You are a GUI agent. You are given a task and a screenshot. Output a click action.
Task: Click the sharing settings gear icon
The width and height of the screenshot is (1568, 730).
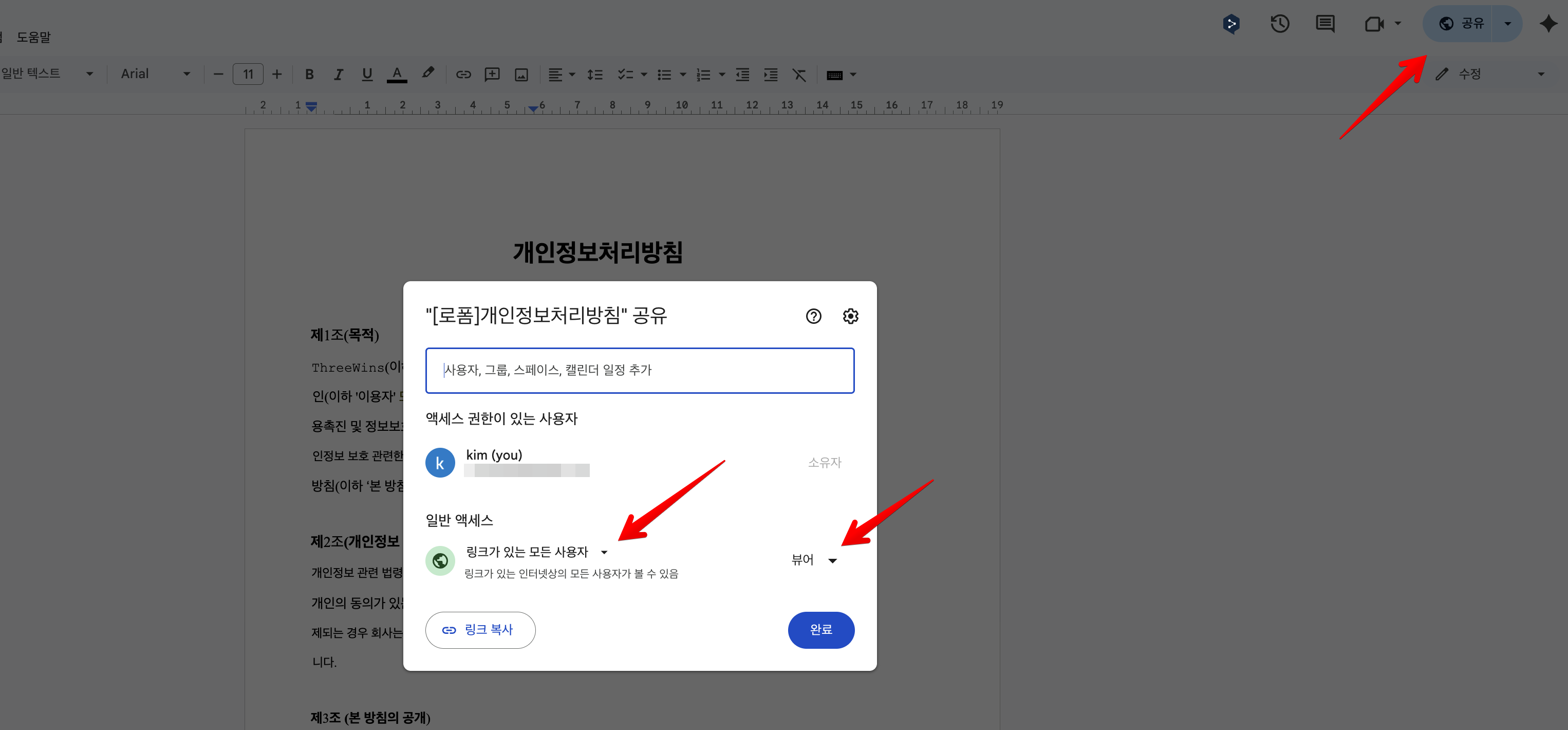point(850,316)
